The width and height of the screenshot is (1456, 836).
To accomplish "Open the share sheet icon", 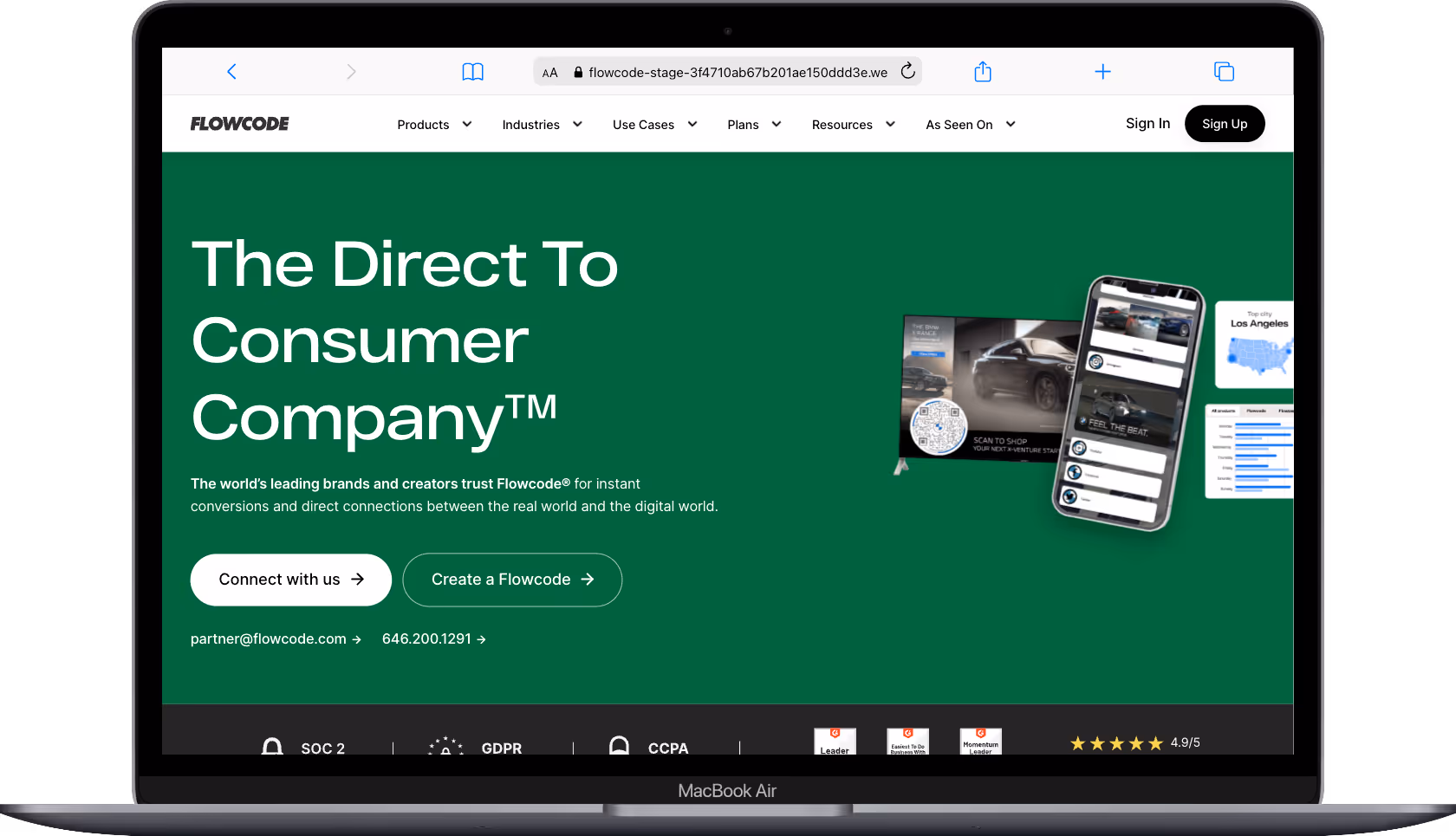I will point(982,71).
